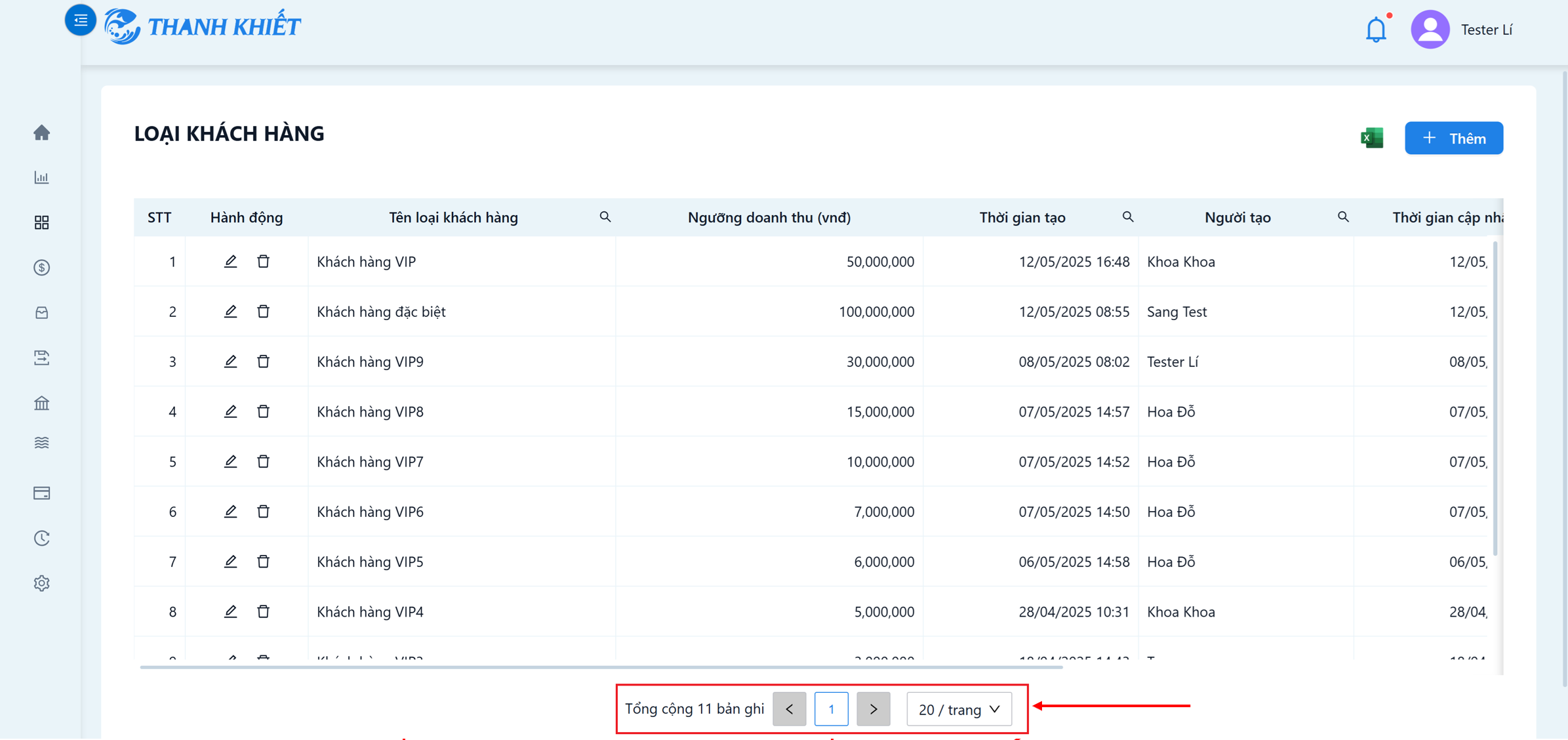This screenshot has width=1568, height=740.
Task: Search in Tên loại khách hàng column
Action: pos(605,216)
